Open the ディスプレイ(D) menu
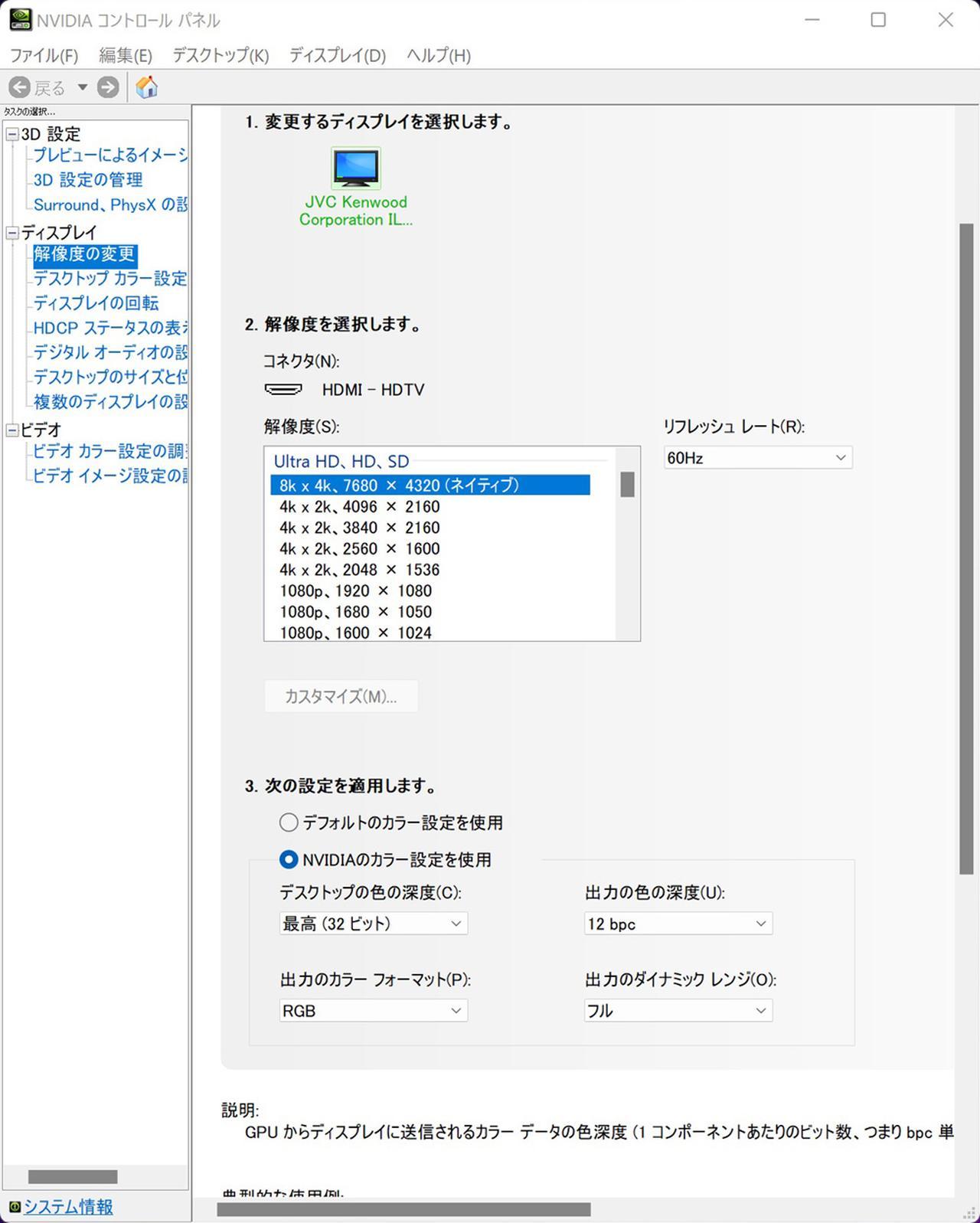The width and height of the screenshot is (980, 1223). tap(338, 55)
